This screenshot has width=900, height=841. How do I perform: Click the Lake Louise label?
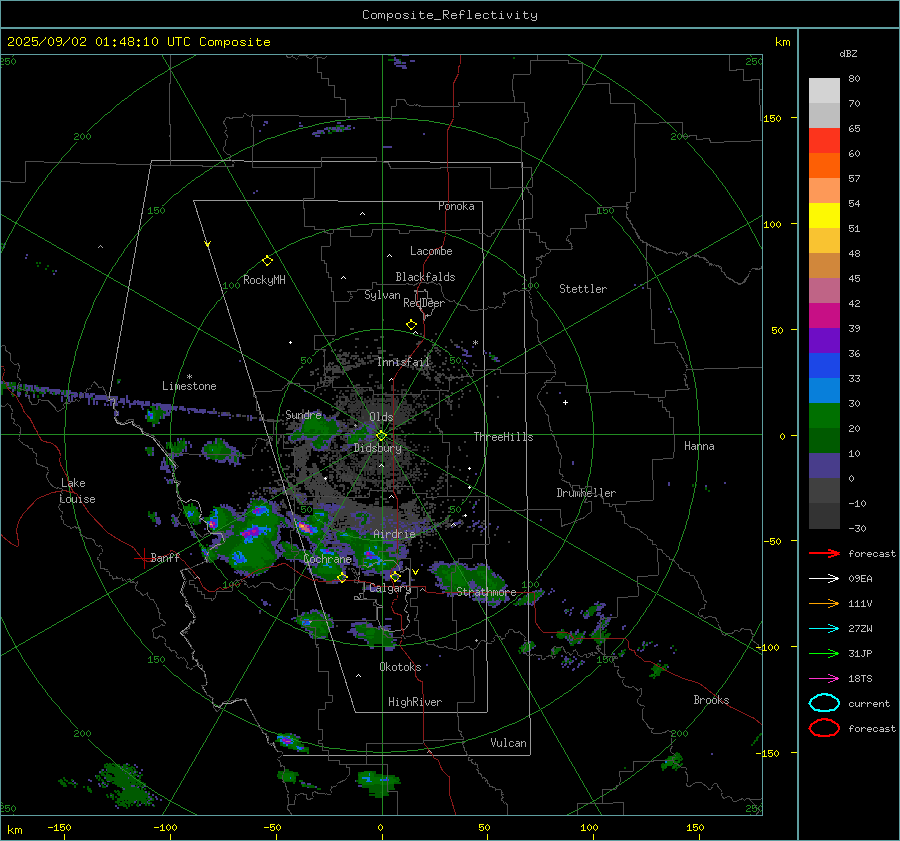[77, 491]
